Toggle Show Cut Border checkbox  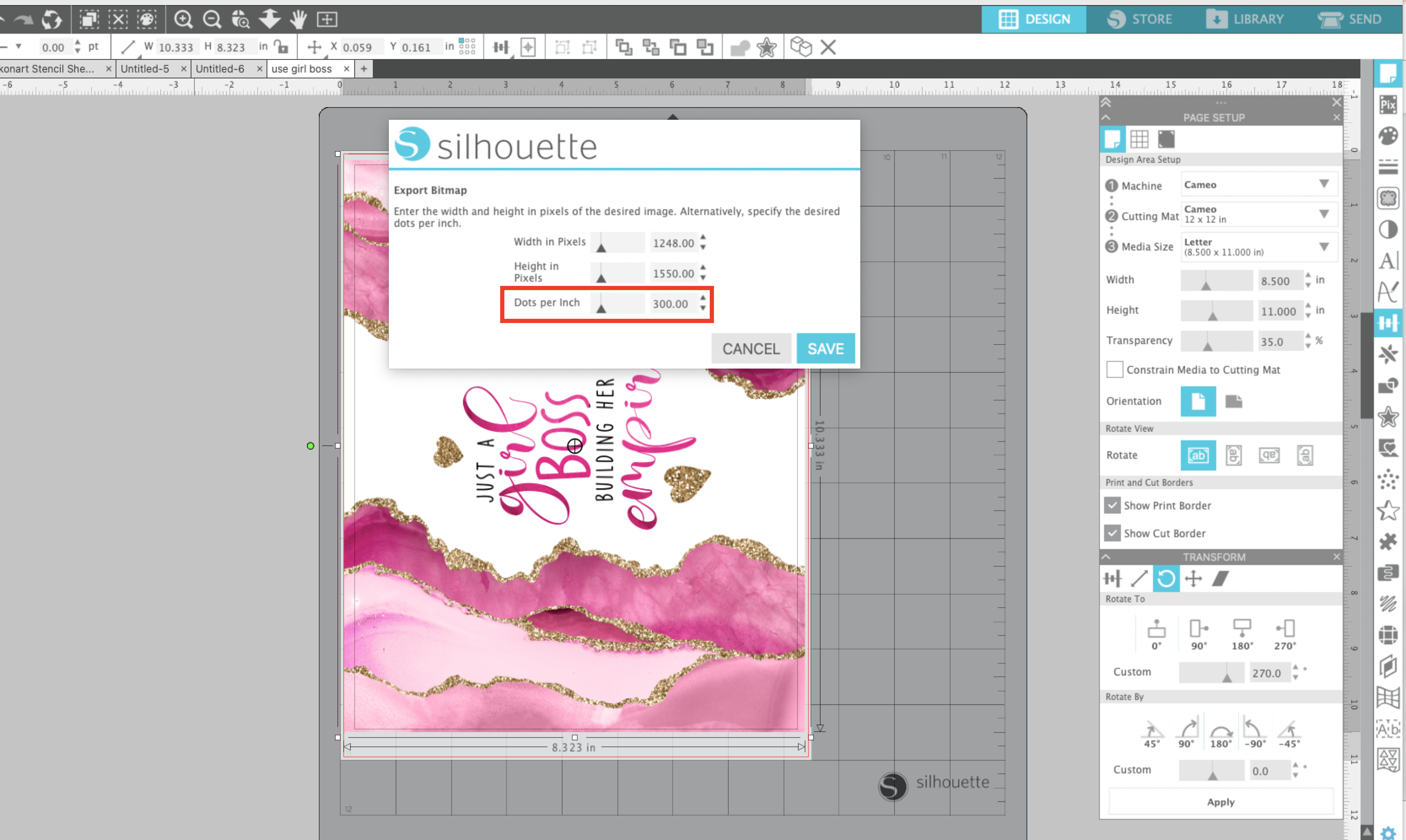tap(1112, 533)
